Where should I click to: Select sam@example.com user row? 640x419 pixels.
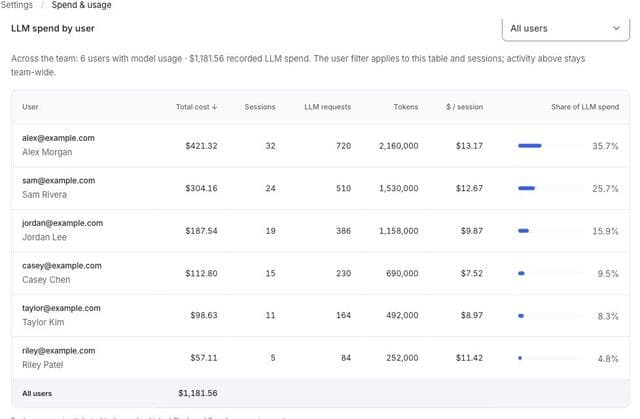point(320,188)
